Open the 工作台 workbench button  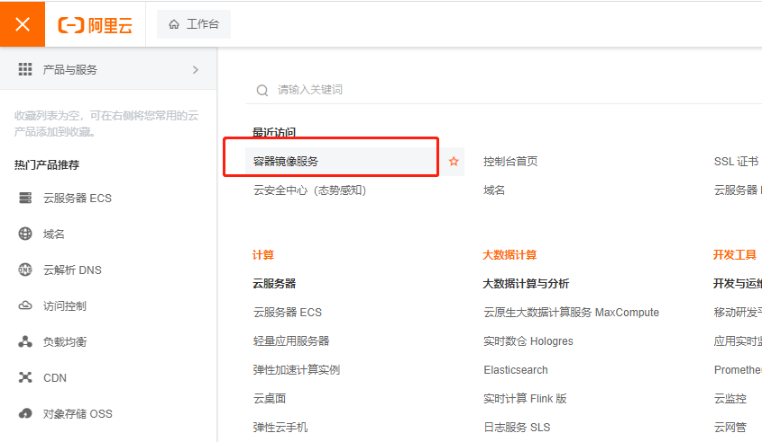pos(194,24)
